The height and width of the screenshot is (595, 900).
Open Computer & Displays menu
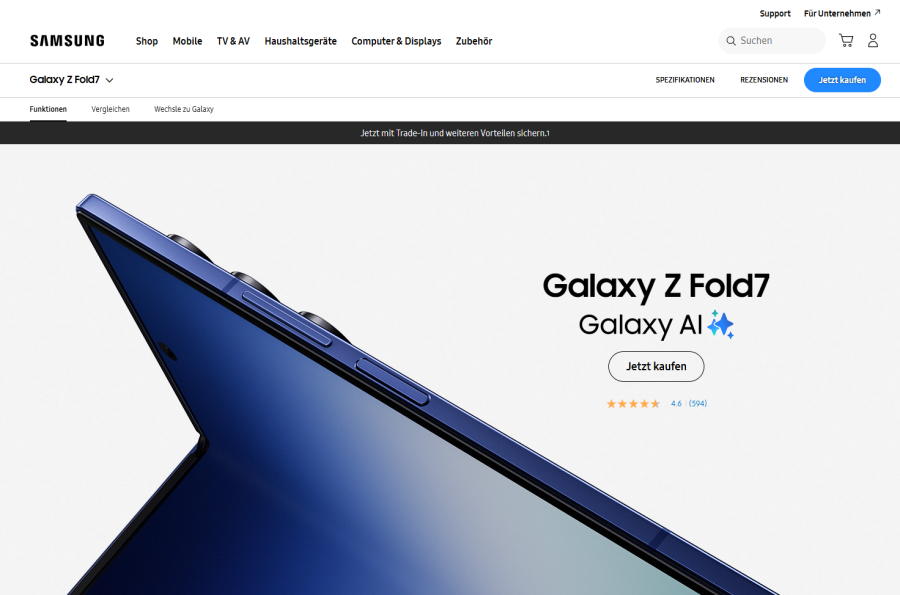pyautogui.click(x=396, y=41)
